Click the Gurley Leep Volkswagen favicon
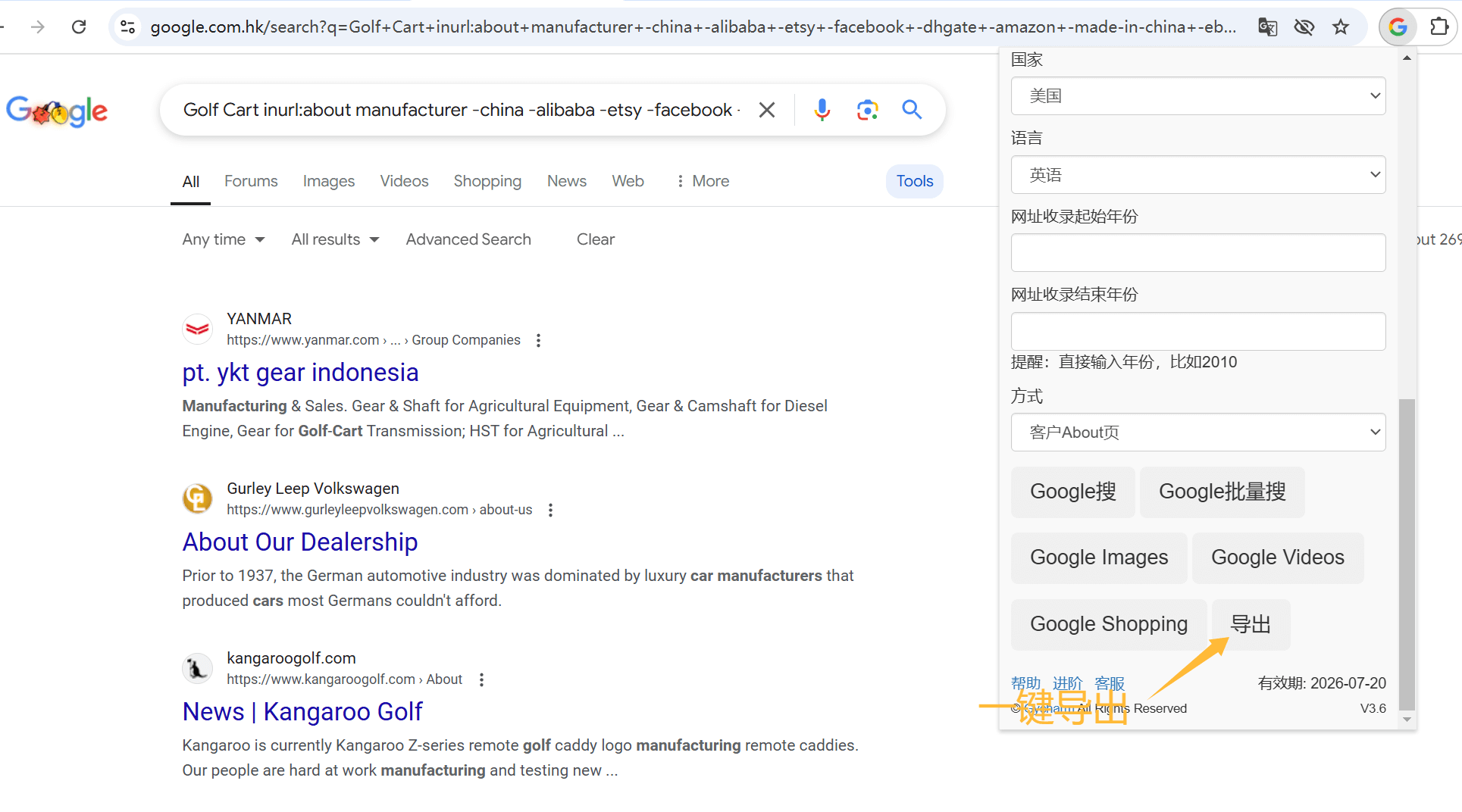 point(197,498)
